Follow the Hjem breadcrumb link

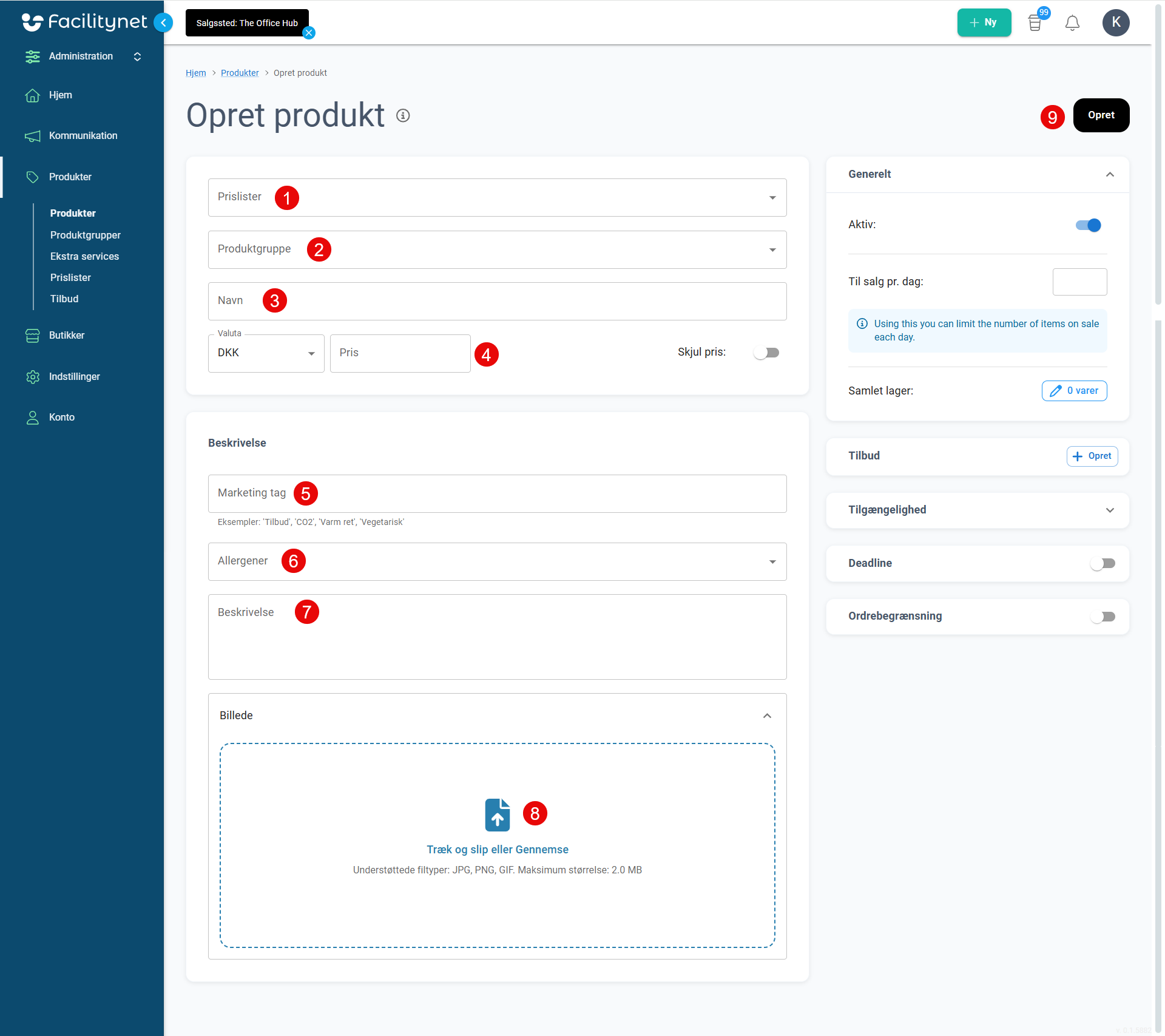click(195, 73)
